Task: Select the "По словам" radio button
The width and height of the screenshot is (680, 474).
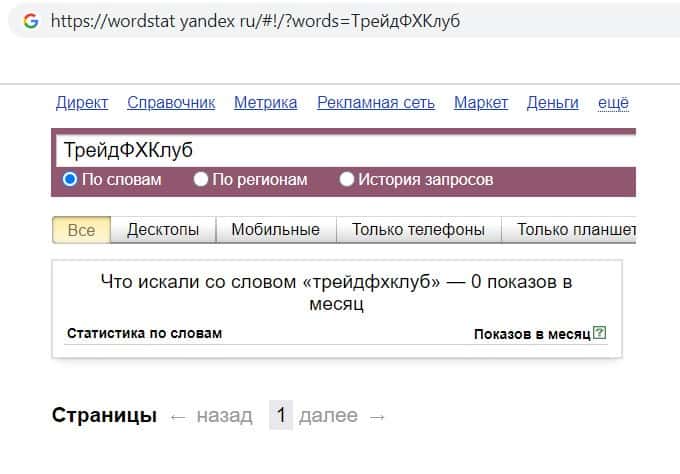Action: point(70,180)
